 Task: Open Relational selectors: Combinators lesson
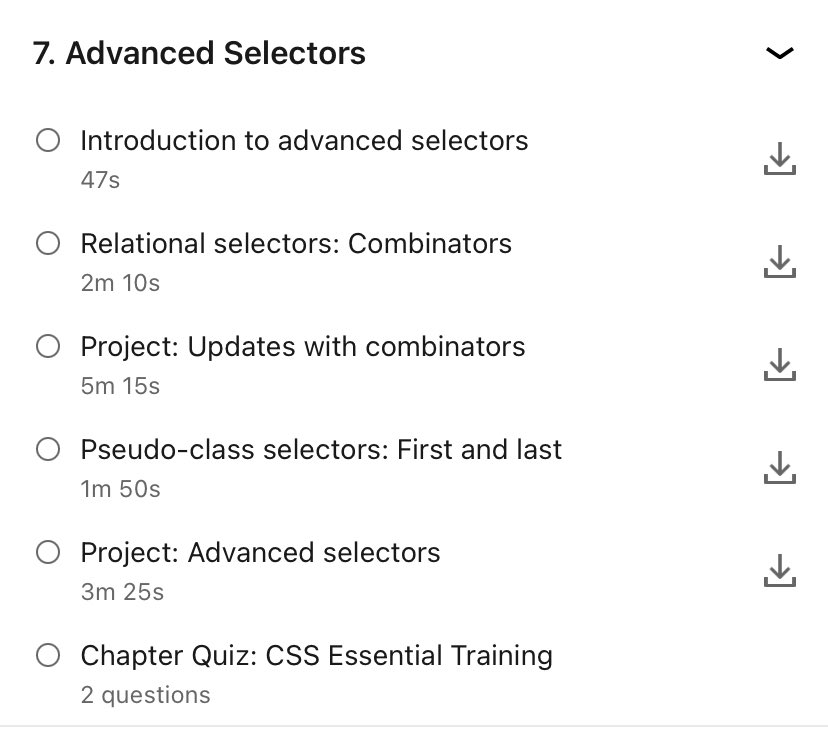click(x=296, y=244)
